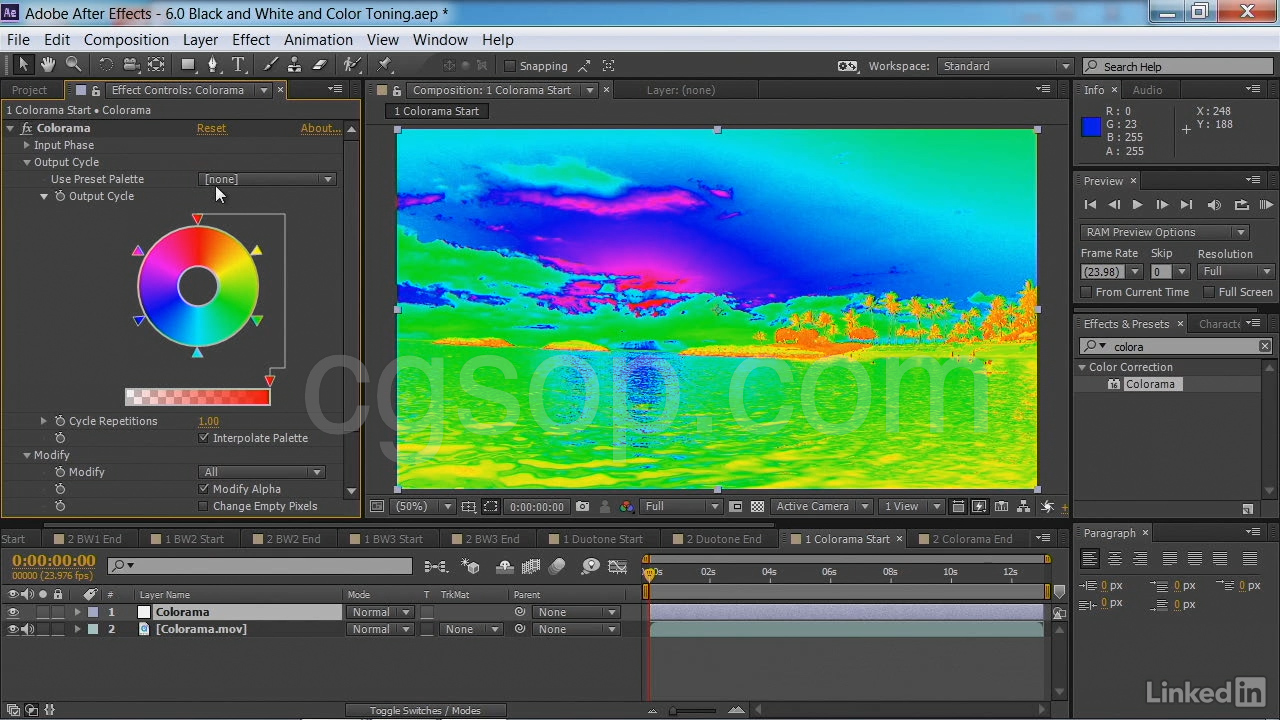Viewport: 1280px width, 720px height.
Task: Hide the Colorama layer with eye icon
Action: [13, 612]
